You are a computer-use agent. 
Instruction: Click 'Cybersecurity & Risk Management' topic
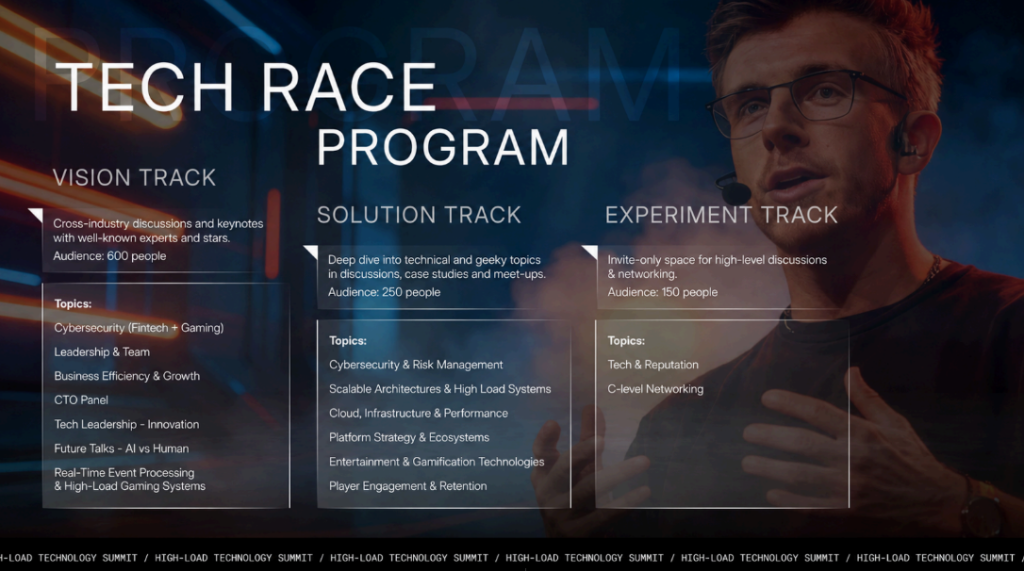click(x=416, y=365)
